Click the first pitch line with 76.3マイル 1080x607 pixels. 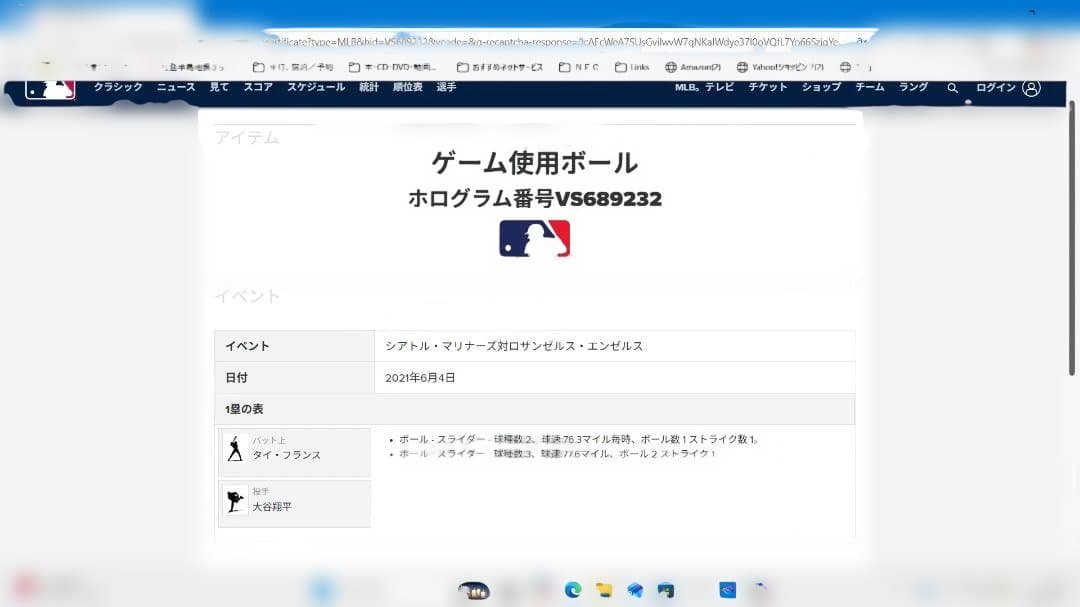point(579,439)
